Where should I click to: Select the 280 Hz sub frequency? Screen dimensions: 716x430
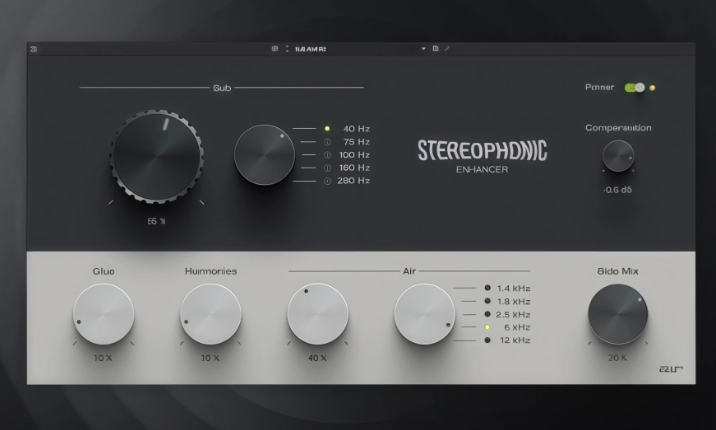pyautogui.click(x=327, y=181)
